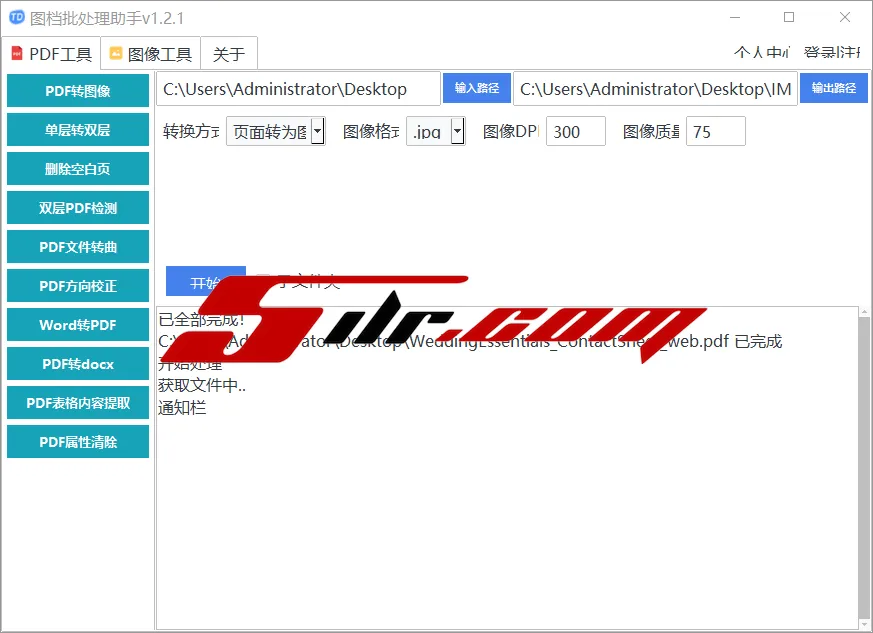Click the 登录/注册 link
873x633 pixels.
[832, 52]
